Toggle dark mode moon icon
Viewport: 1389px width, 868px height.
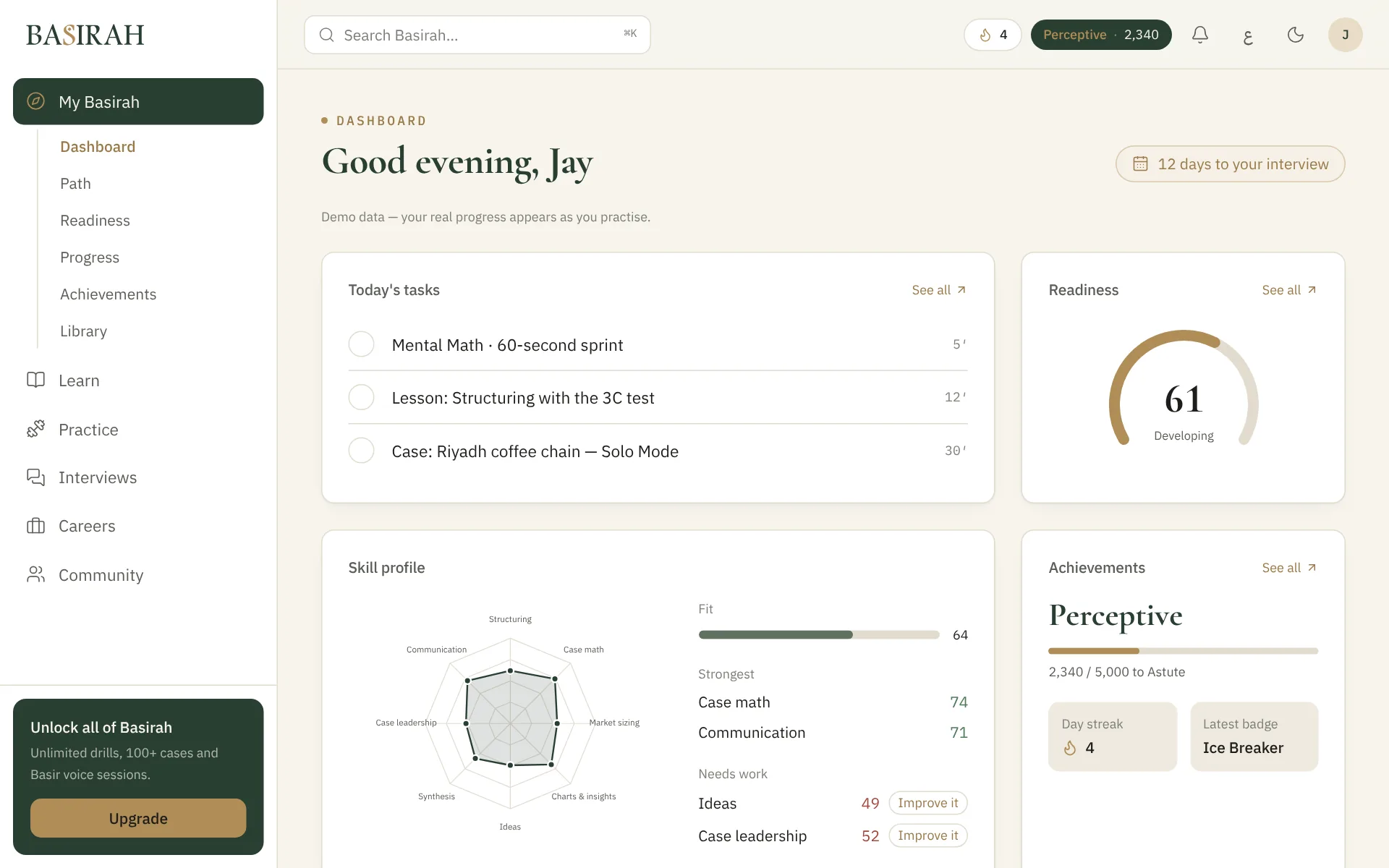(x=1296, y=35)
